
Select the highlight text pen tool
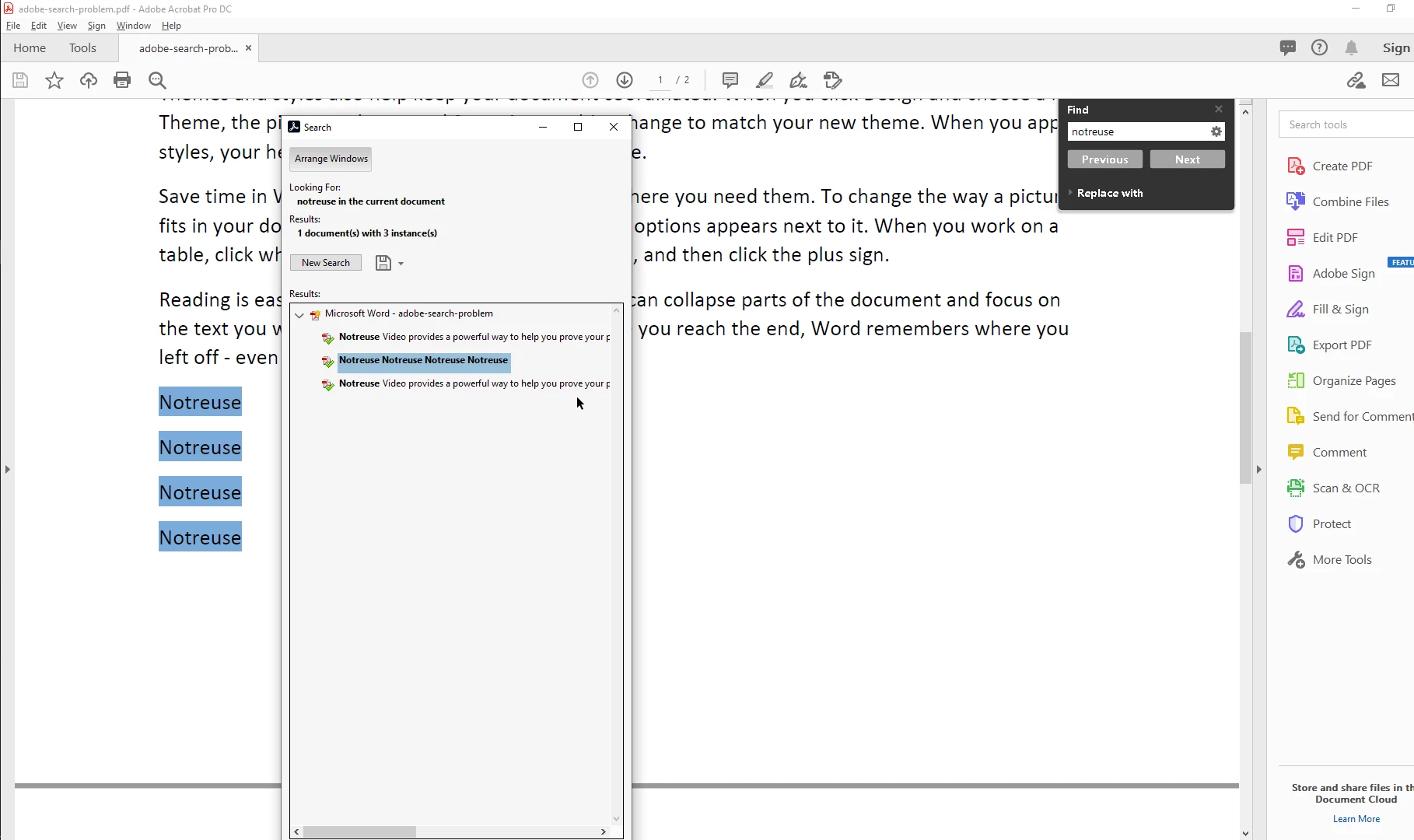click(x=765, y=80)
